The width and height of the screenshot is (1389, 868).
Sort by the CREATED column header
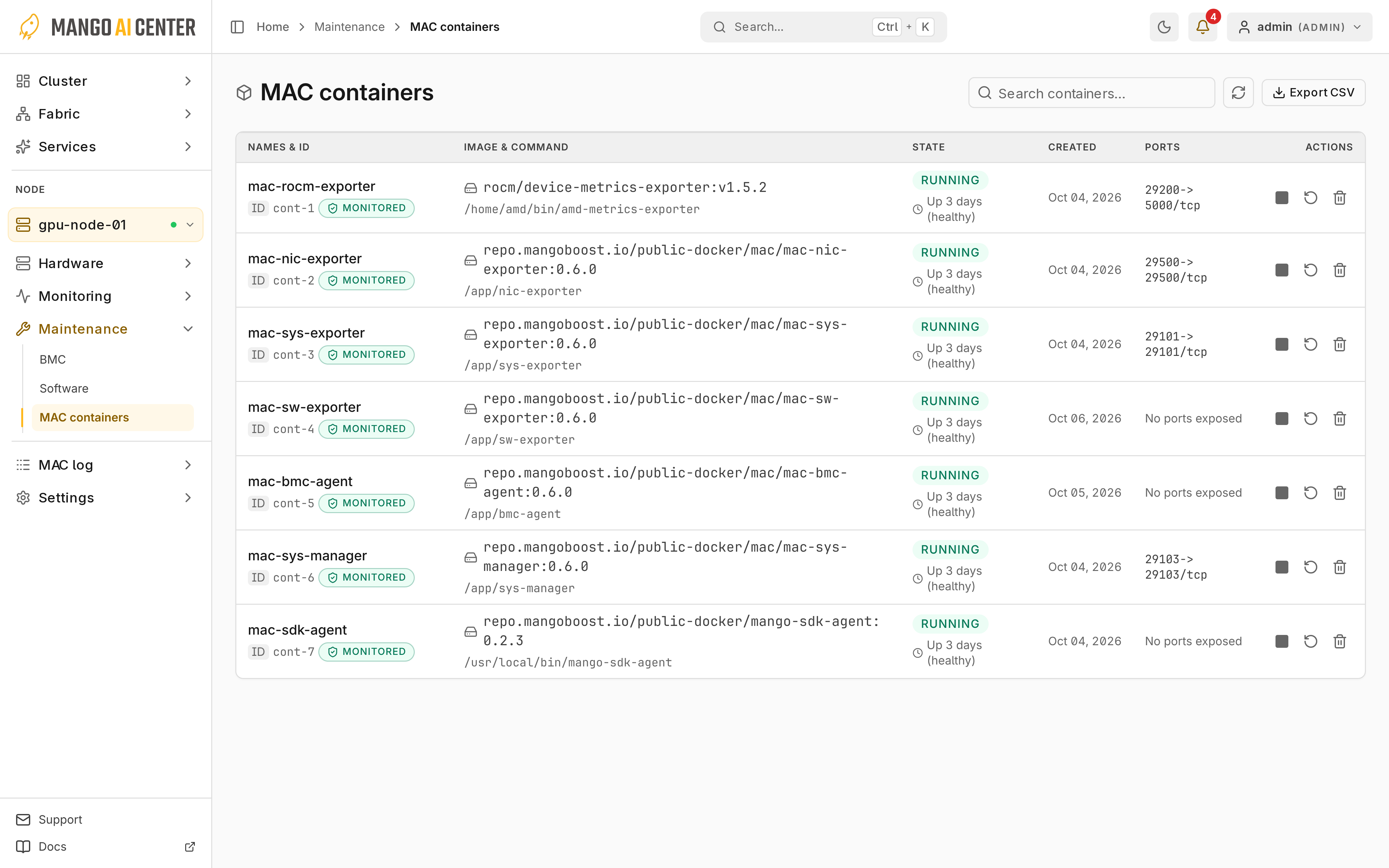click(1072, 147)
